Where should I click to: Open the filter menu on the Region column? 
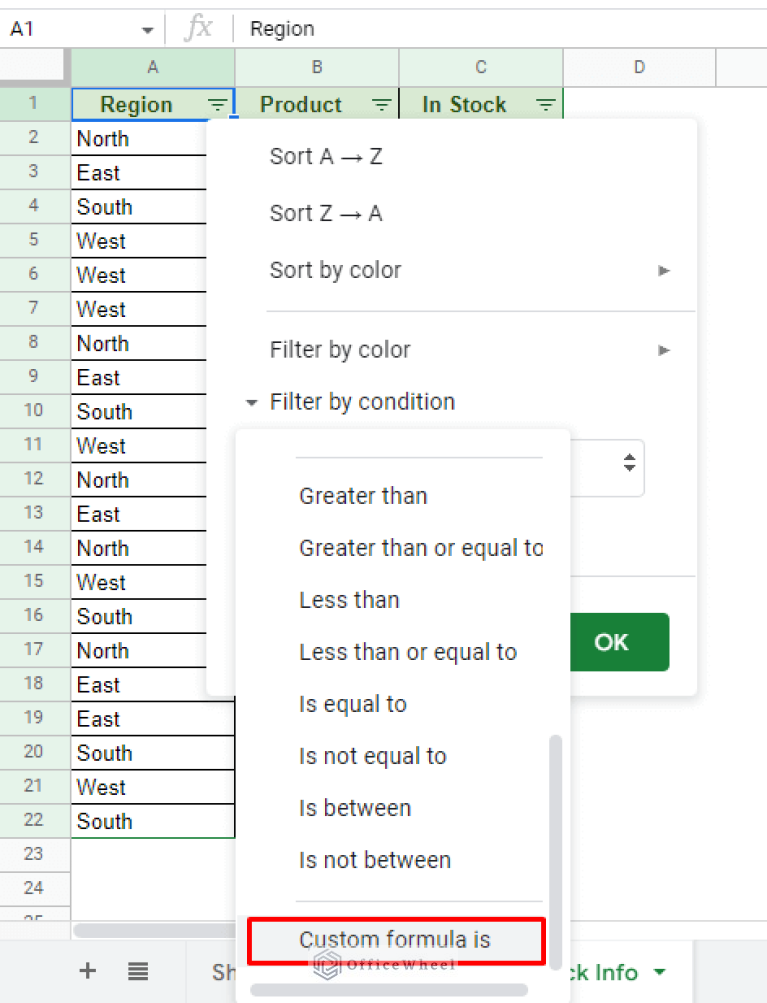[217, 104]
